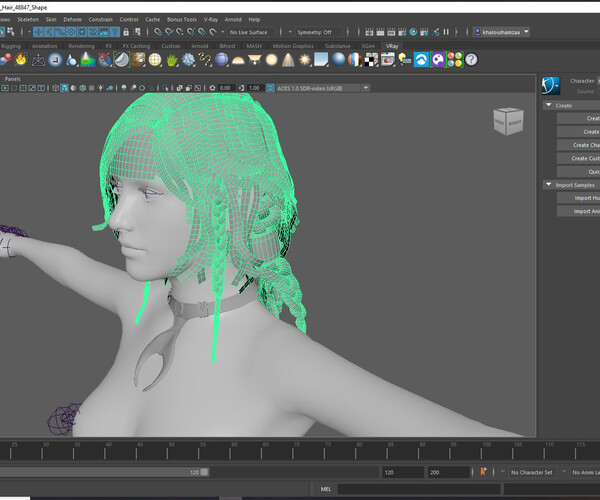Image resolution: width=600 pixels, height=500 pixels.
Task: Open the Deform menu
Action: pyautogui.click(x=72, y=20)
